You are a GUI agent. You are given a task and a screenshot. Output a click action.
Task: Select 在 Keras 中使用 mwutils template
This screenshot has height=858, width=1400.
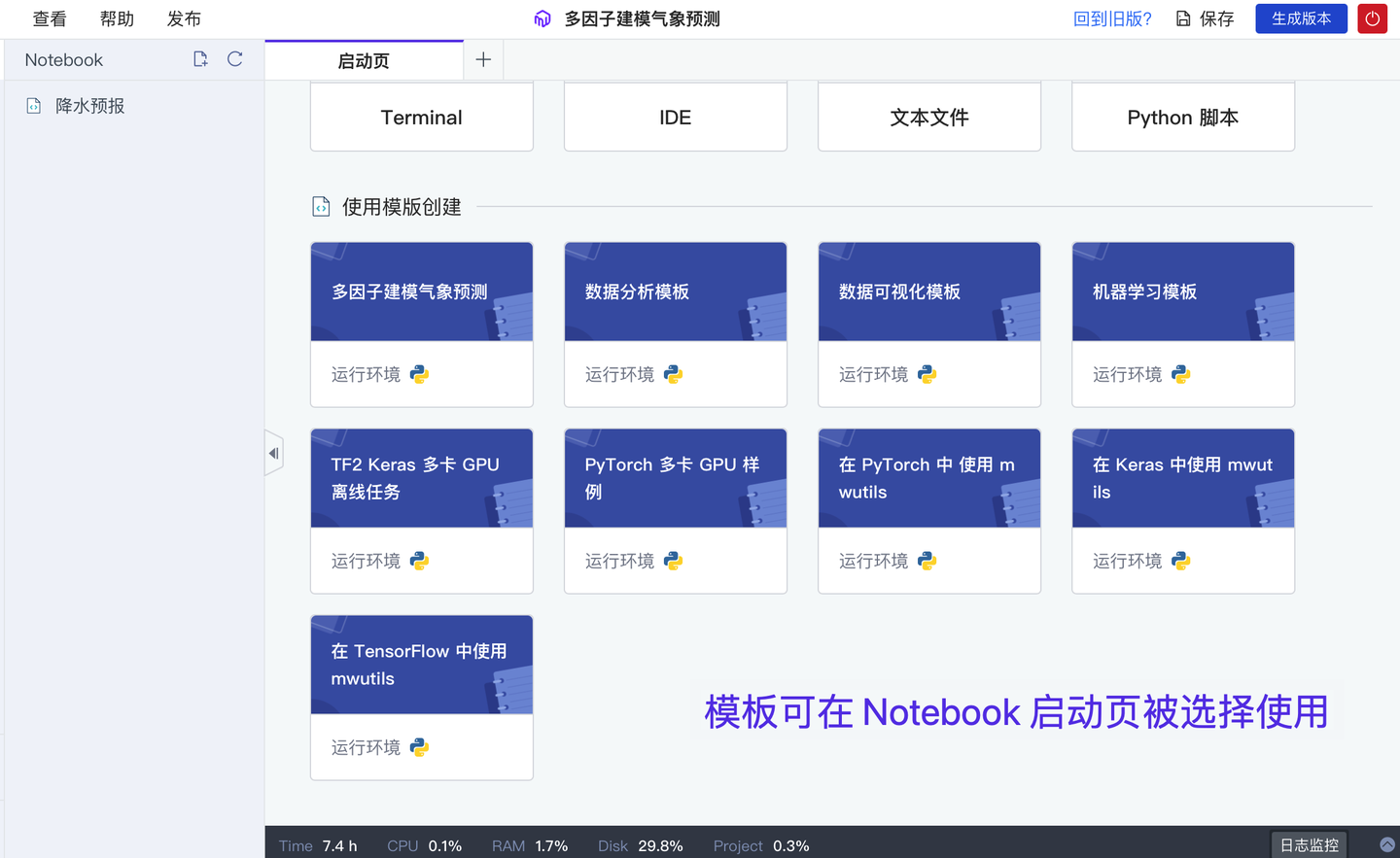1183,511
